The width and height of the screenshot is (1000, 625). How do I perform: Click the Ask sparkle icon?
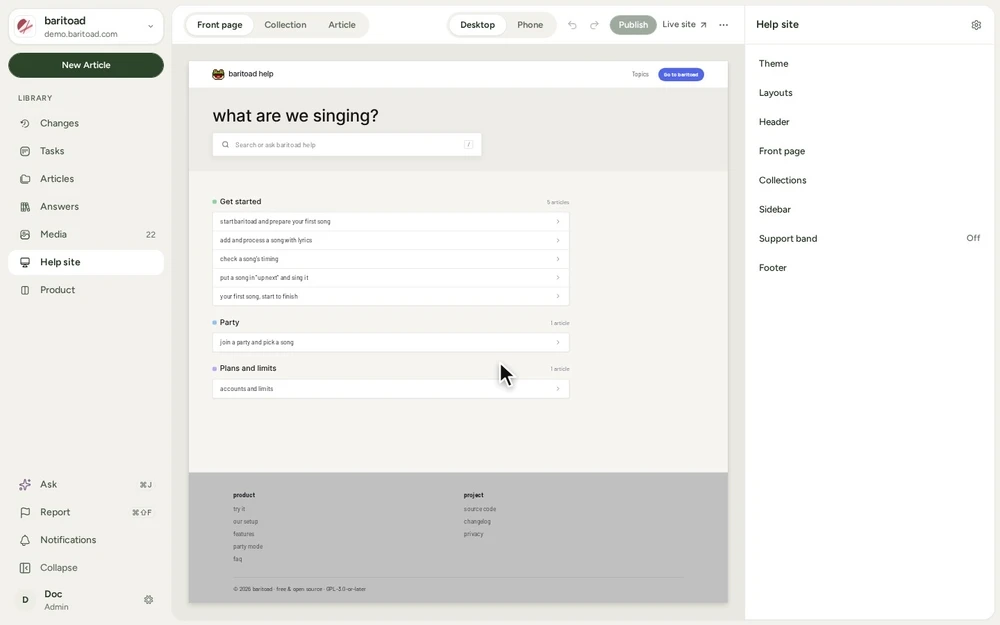point(25,485)
